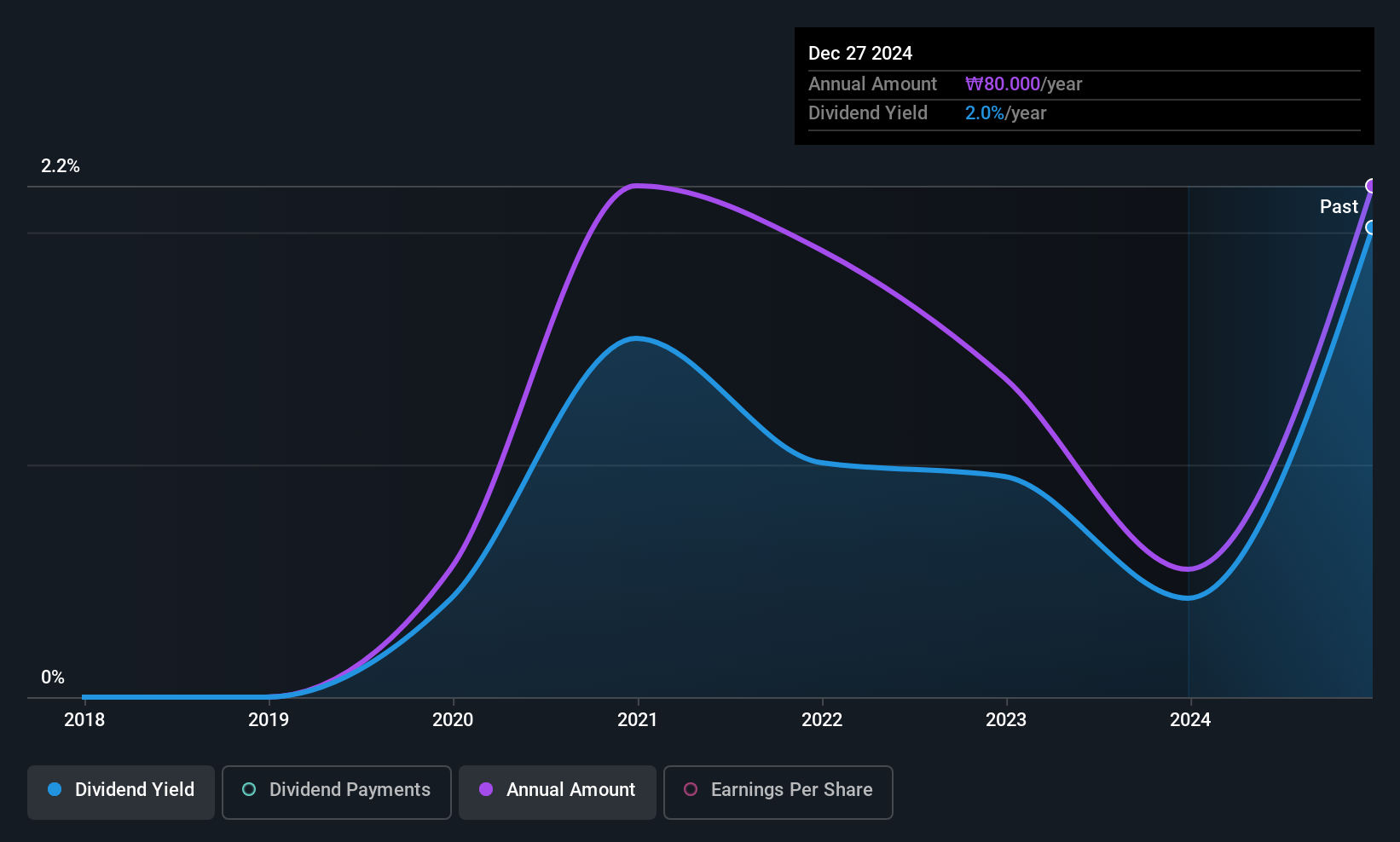Click the 2021 x-axis label
The width and height of the screenshot is (1400, 842).
tap(637, 720)
